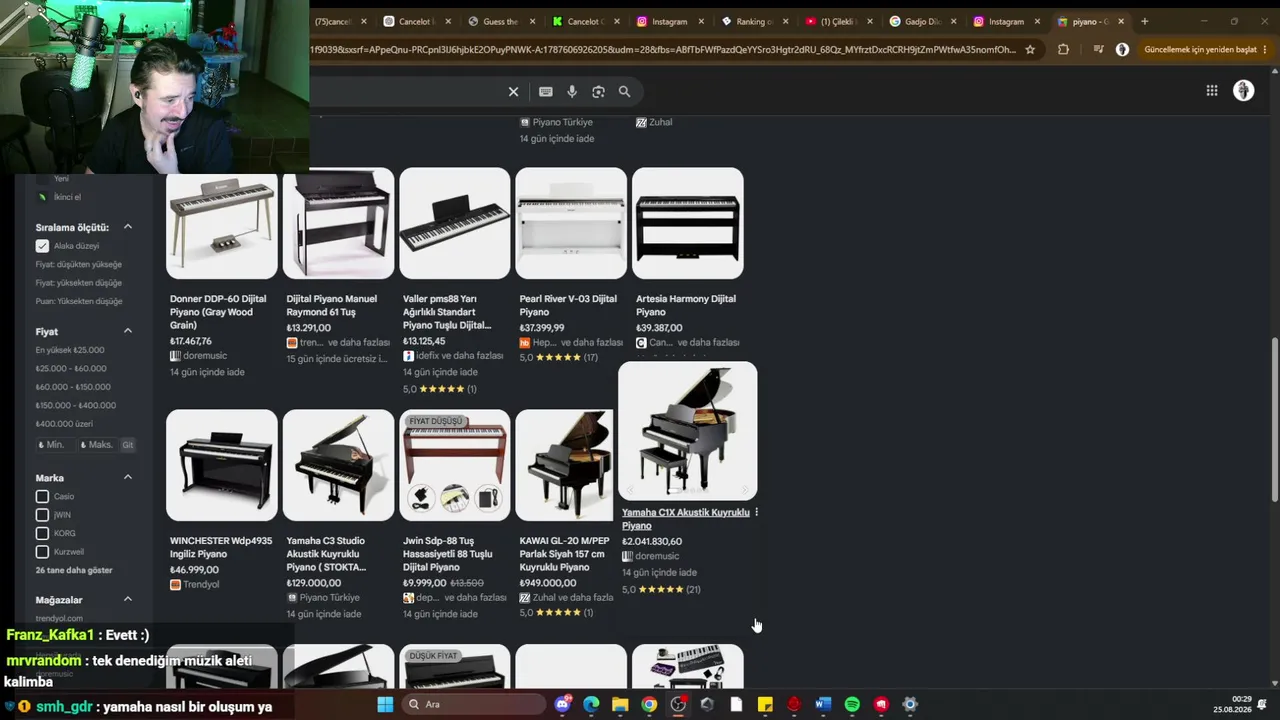Click the page vertical scrollbar thumb
1280x720 pixels.
pos(1274,420)
